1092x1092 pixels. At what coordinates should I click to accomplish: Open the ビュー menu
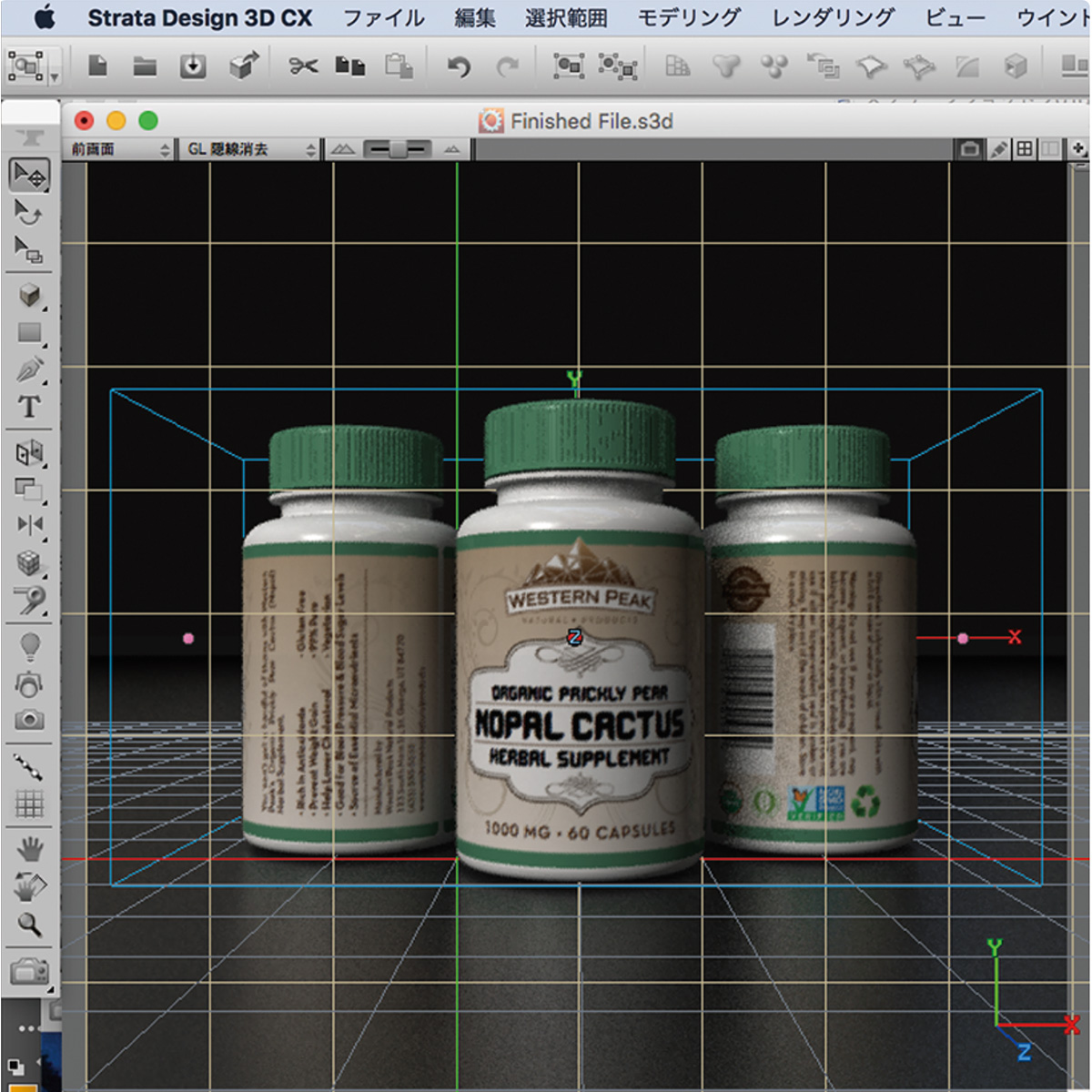955,17
